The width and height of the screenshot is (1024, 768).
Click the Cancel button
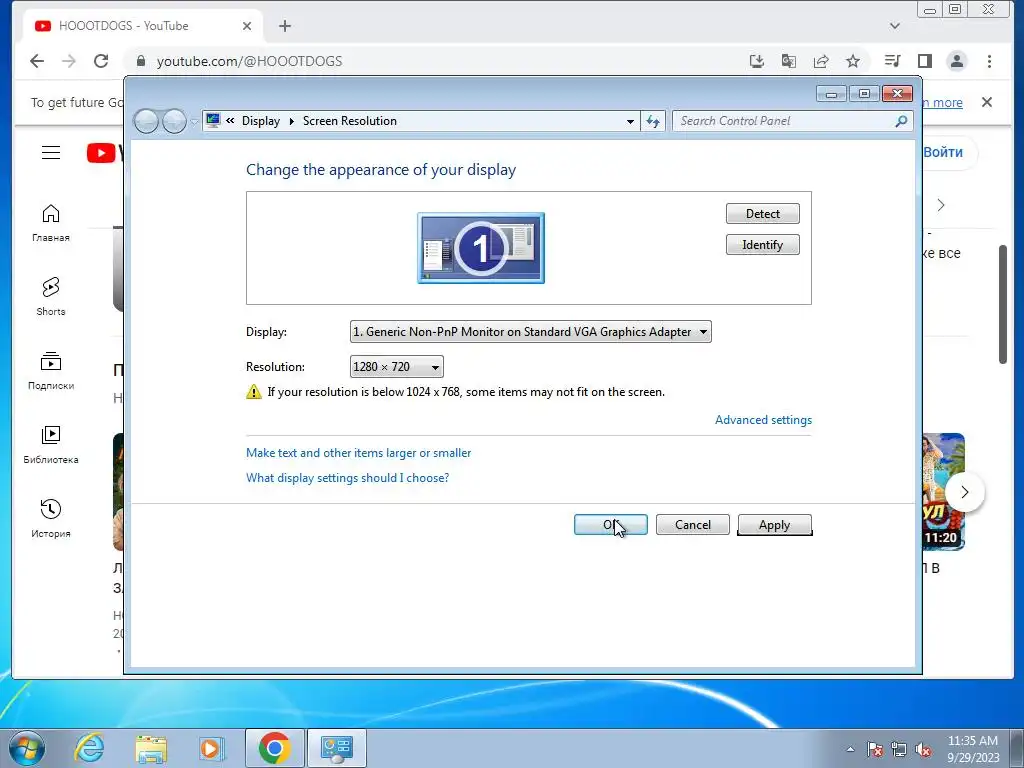coord(692,525)
